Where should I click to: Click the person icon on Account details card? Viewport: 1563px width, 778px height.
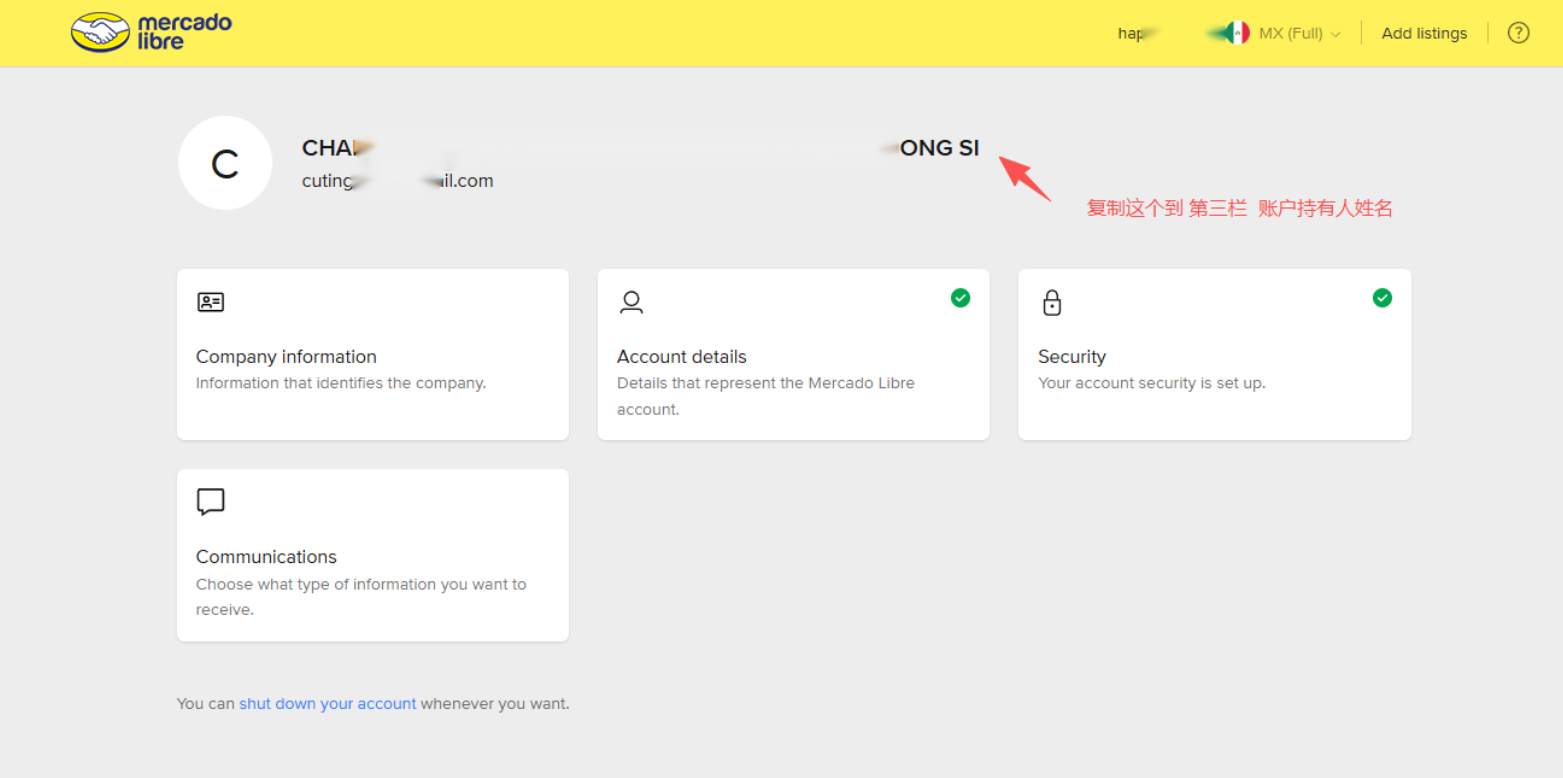click(631, 302)
